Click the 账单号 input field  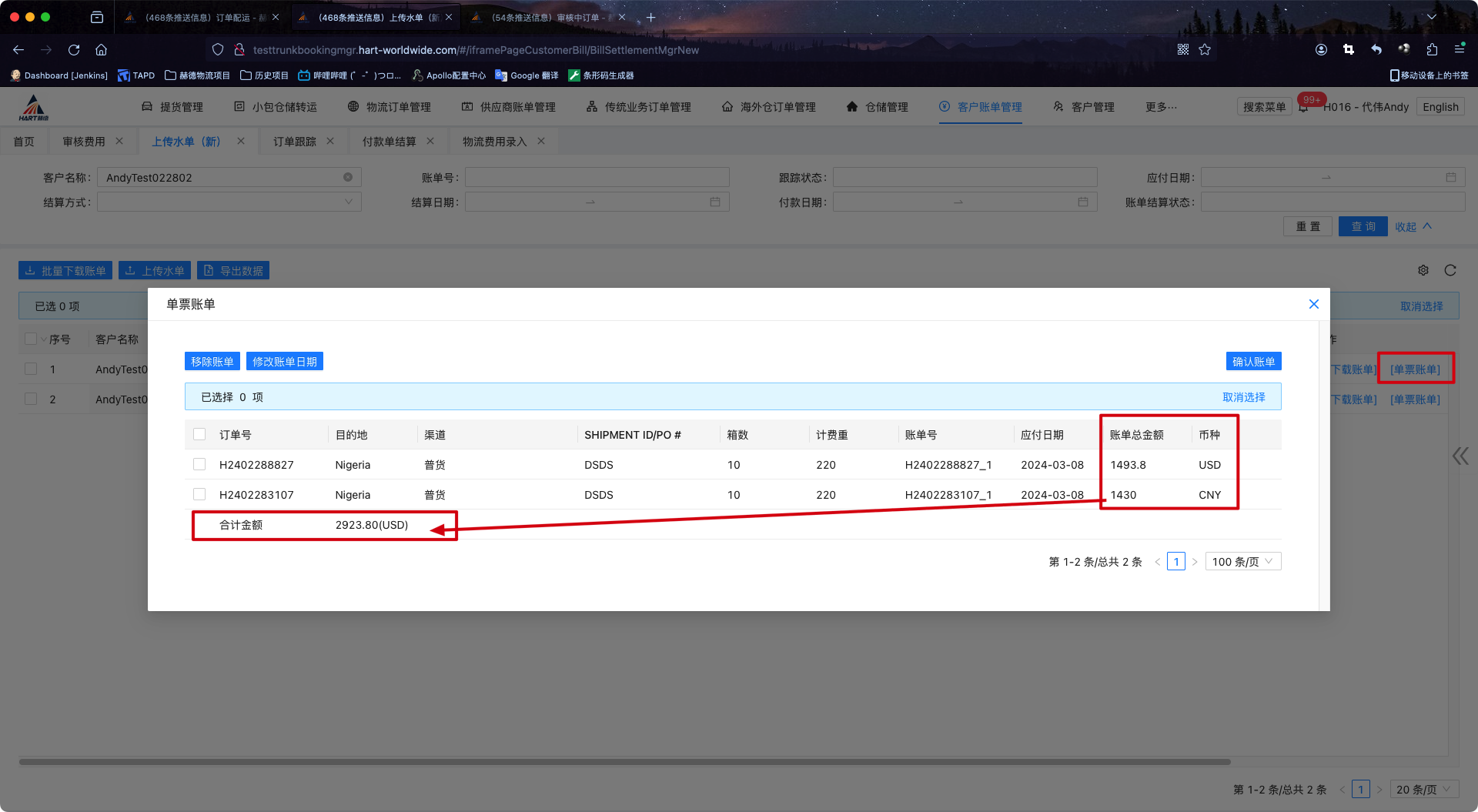tap(597, 178)
